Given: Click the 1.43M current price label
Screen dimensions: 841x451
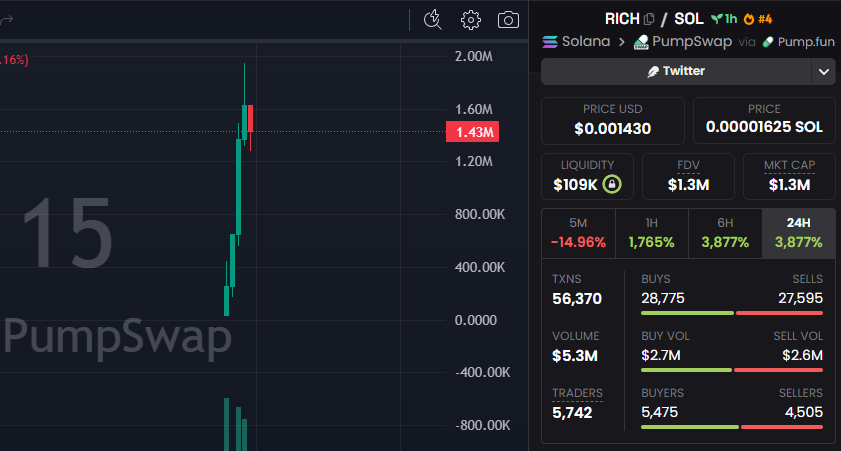Looking at the screenshot, I should [x=473, y=132].
